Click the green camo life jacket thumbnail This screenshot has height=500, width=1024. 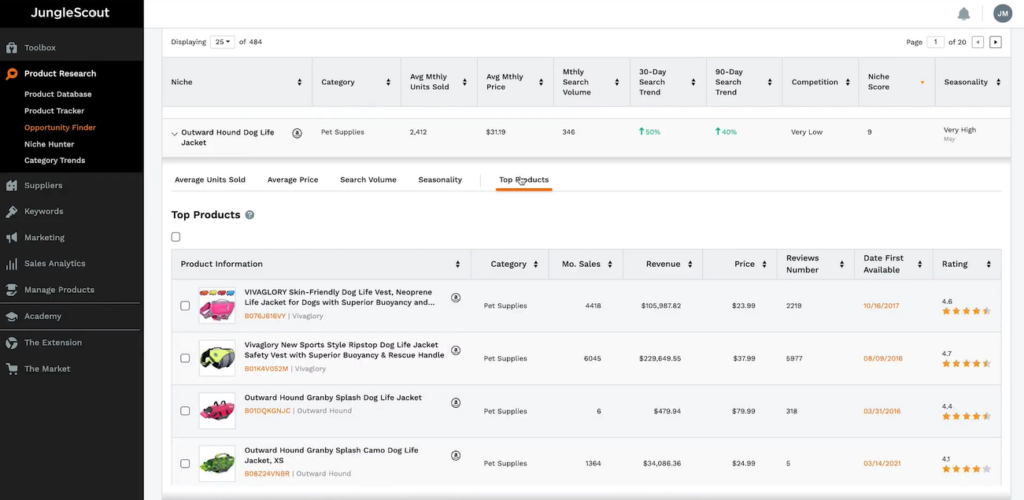point(217,463)
